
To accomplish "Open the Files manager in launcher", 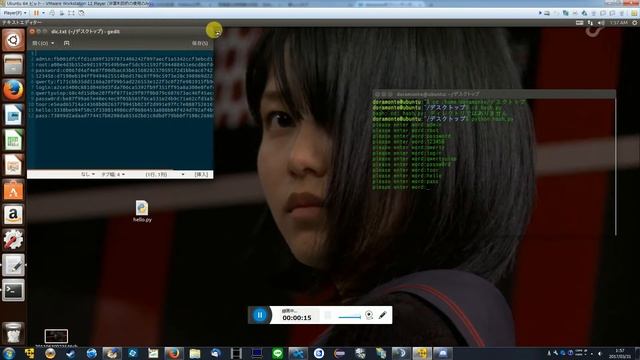I will coord(13,65).
